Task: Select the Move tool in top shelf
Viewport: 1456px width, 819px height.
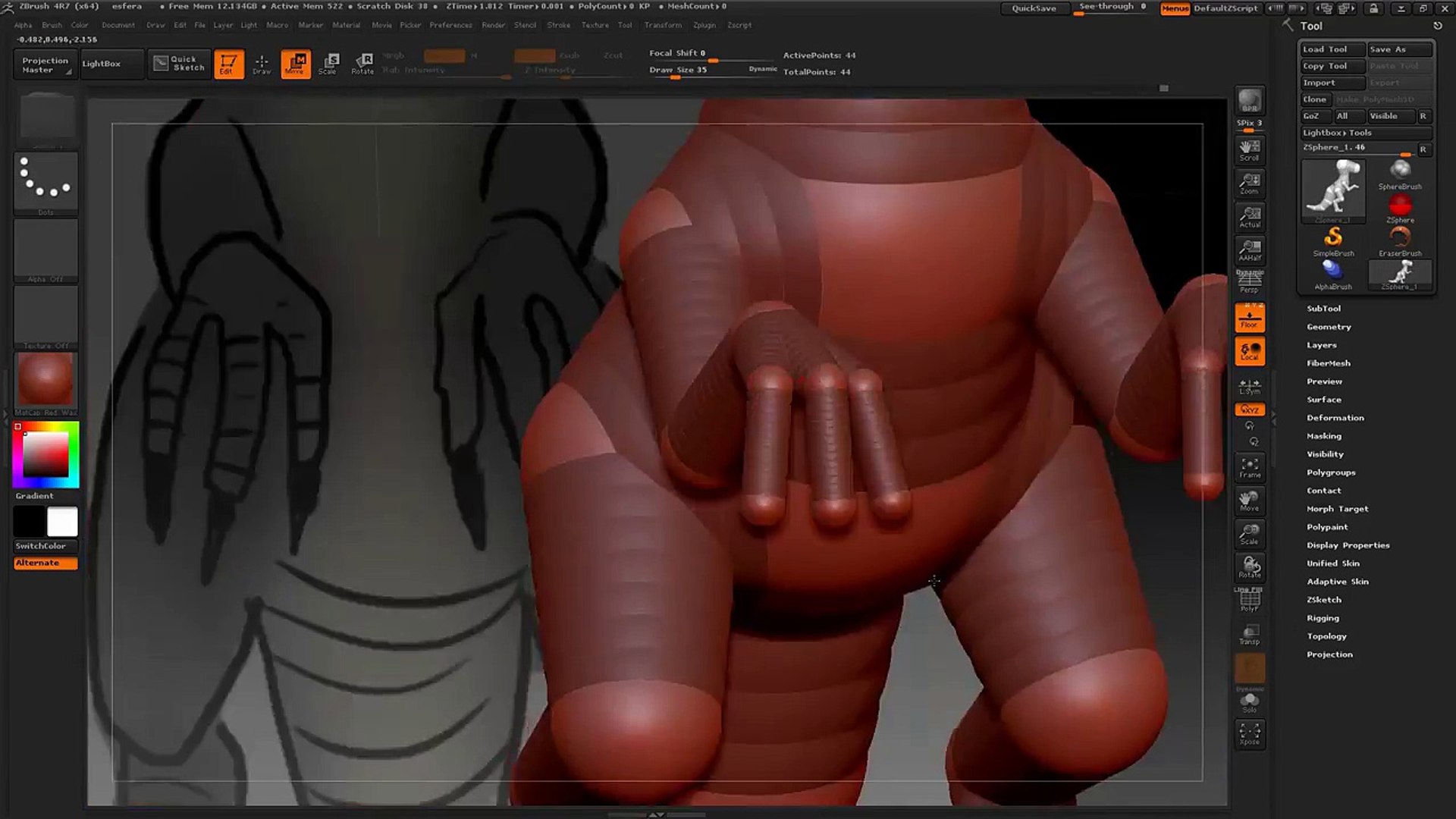Action: click(295, 64)
